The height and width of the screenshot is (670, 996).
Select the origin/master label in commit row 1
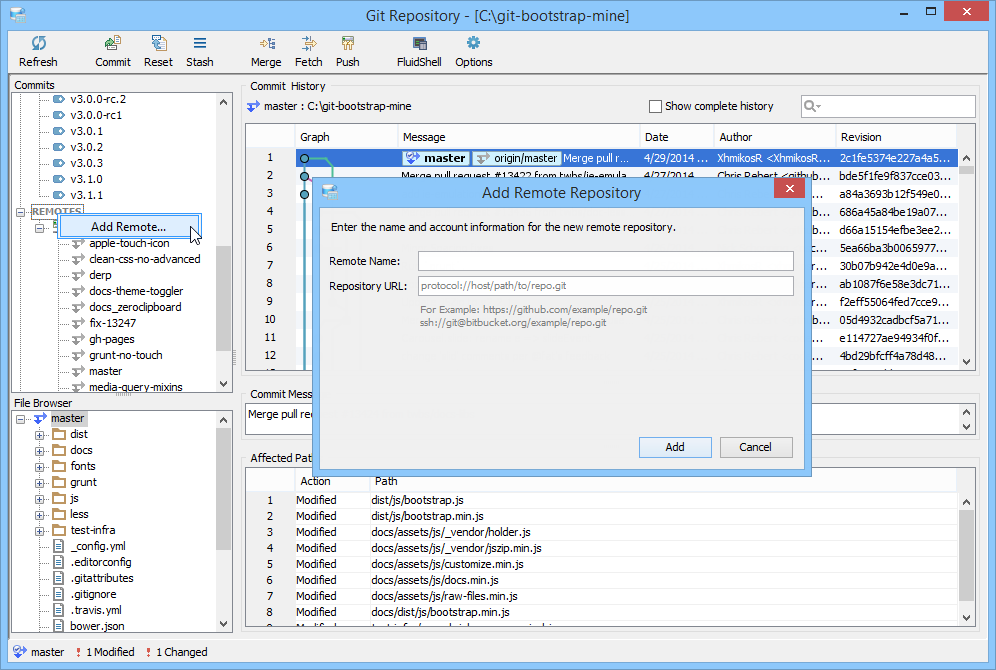tap(517, 158)
